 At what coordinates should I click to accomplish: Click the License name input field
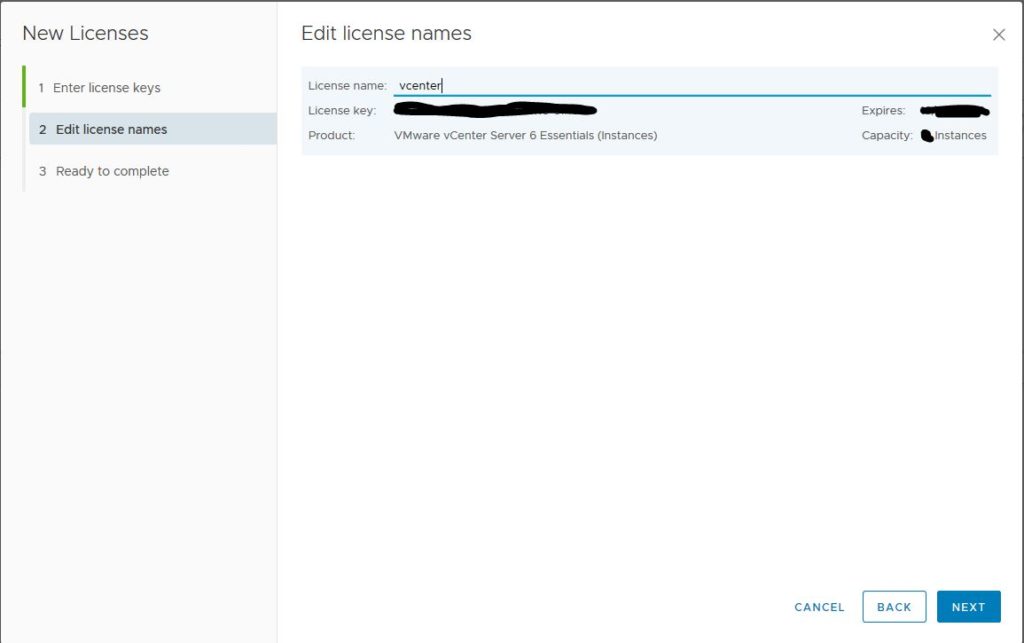tap(692, 86)
